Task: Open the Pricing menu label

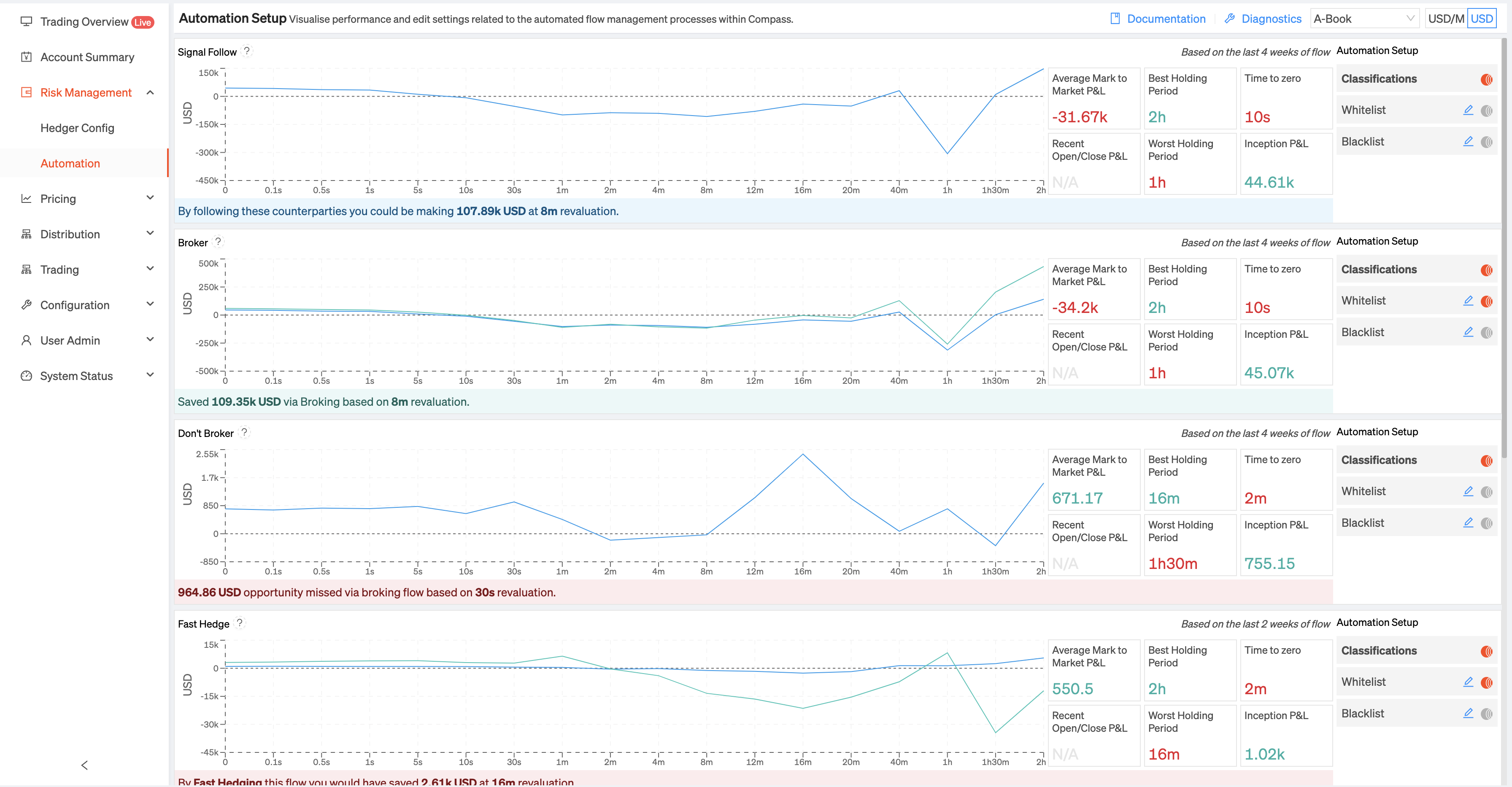Action: pos(58,198)
